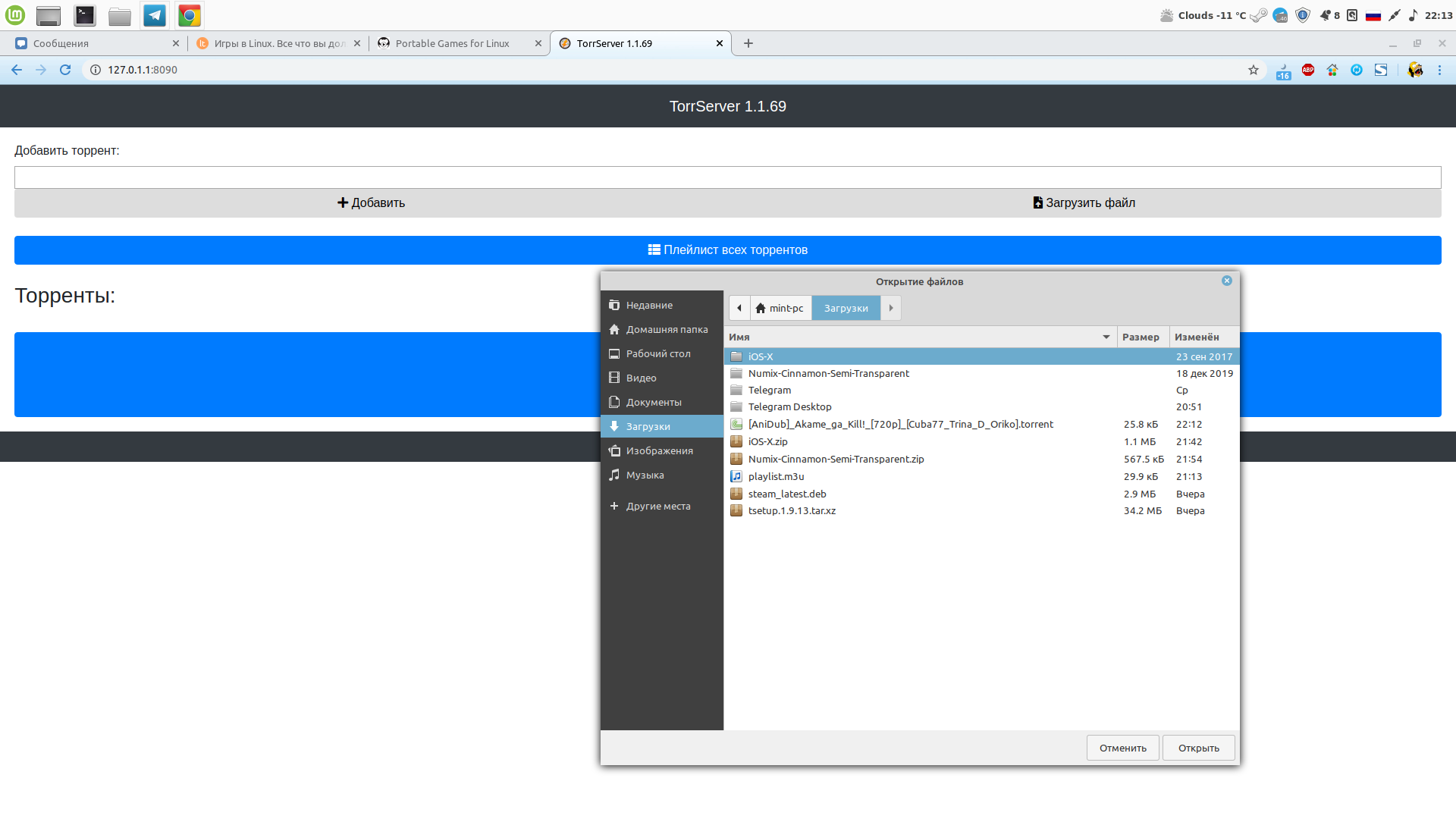Close the Открытие файлов dialog
Viewport: 1456px width, 819px height.
[1227, 281]
